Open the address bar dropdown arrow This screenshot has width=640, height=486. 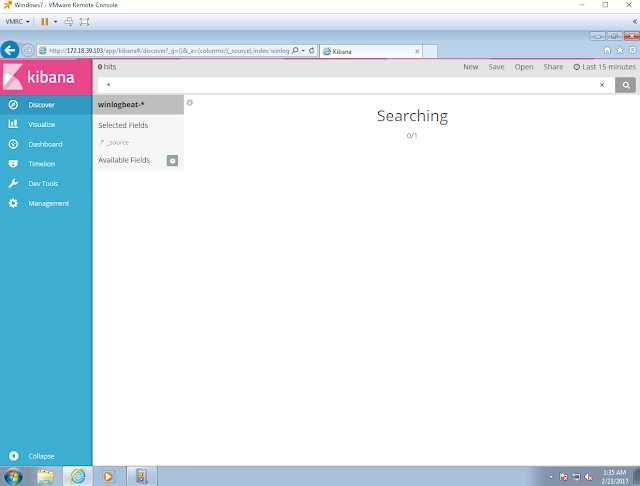pyautogui.click(x=303, y=51)
